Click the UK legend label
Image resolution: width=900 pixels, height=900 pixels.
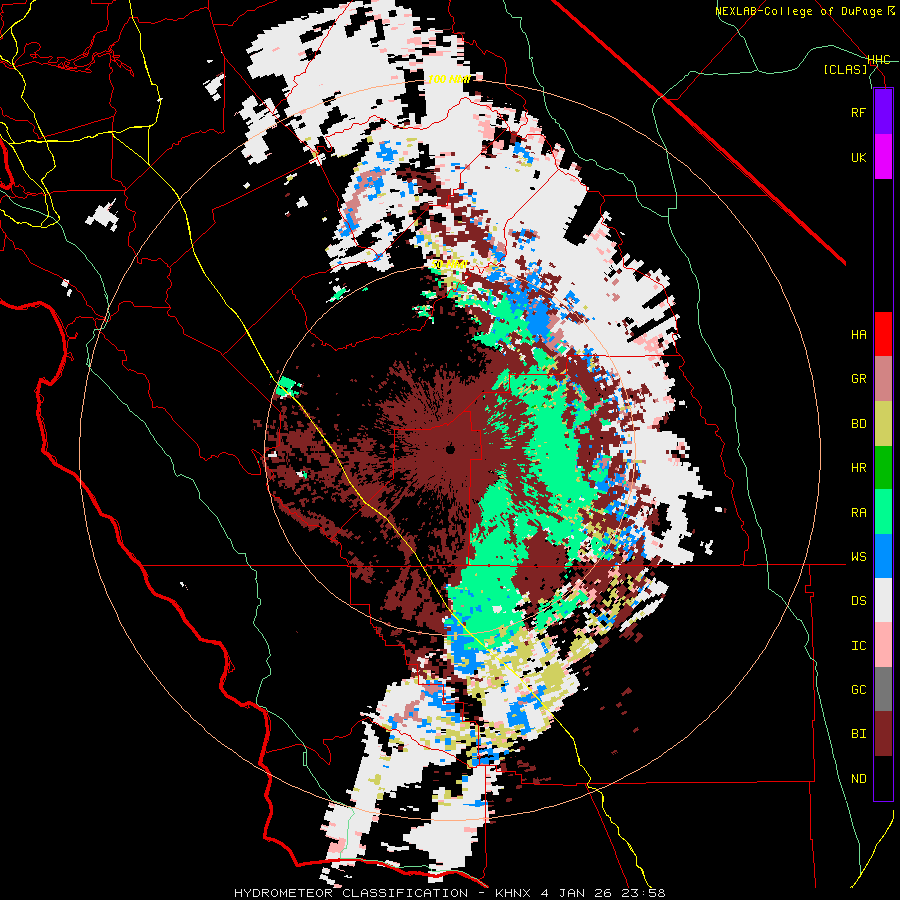[858, 157]
